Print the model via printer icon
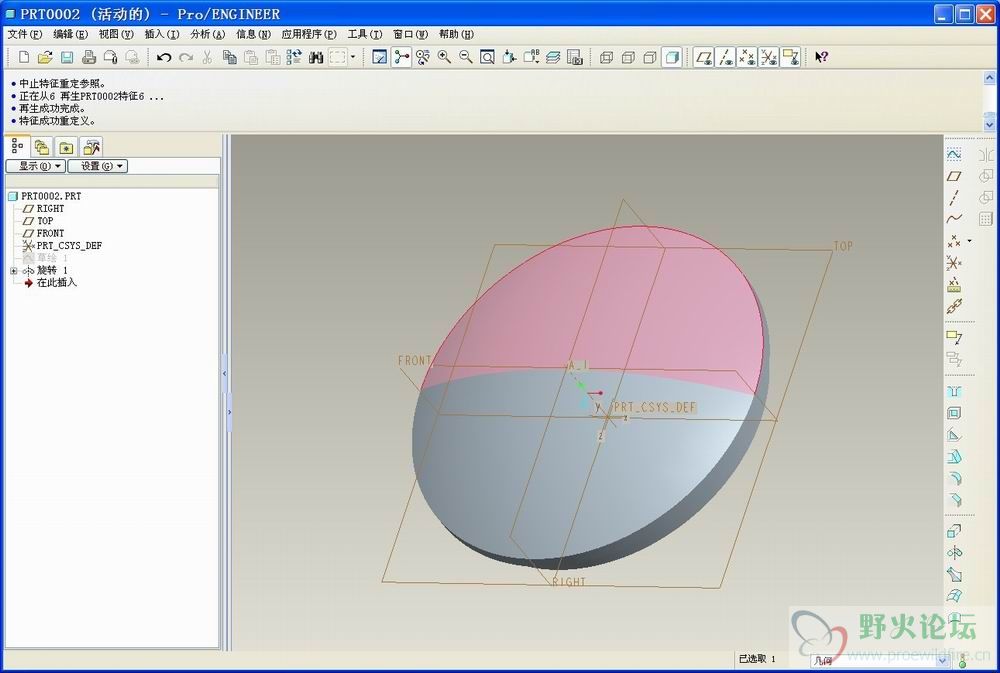Viewport: 1000px width, 673px height. pos(89,57)
